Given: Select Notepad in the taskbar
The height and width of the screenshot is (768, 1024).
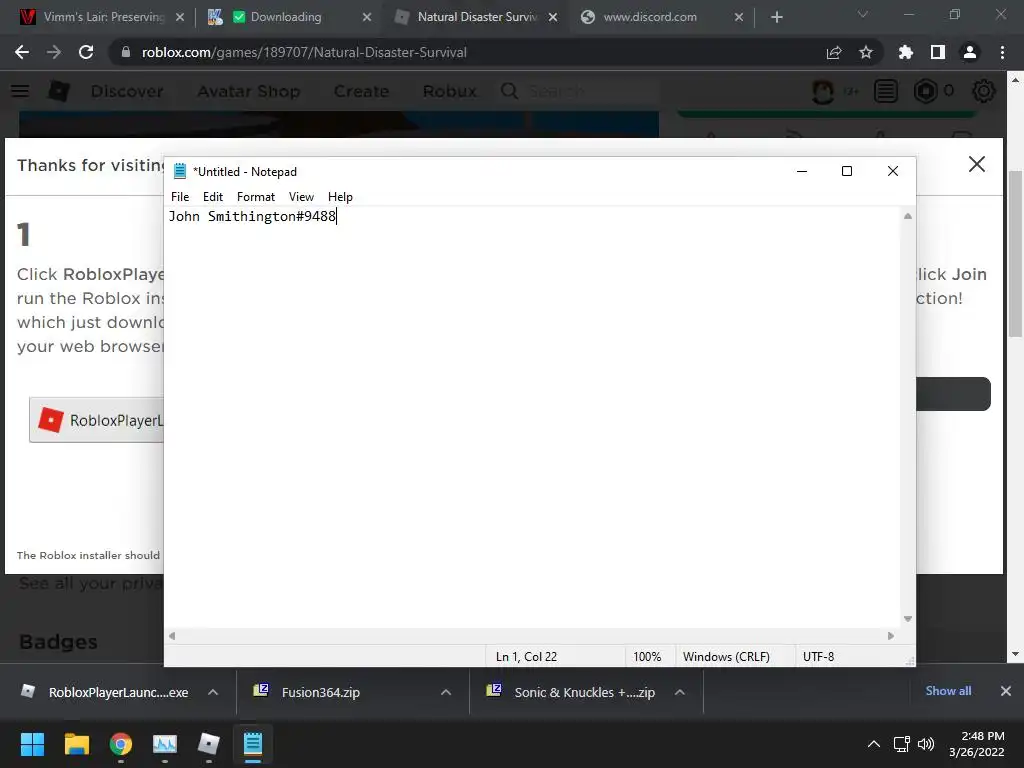Looking at the screenshot, I should [253, 744].
